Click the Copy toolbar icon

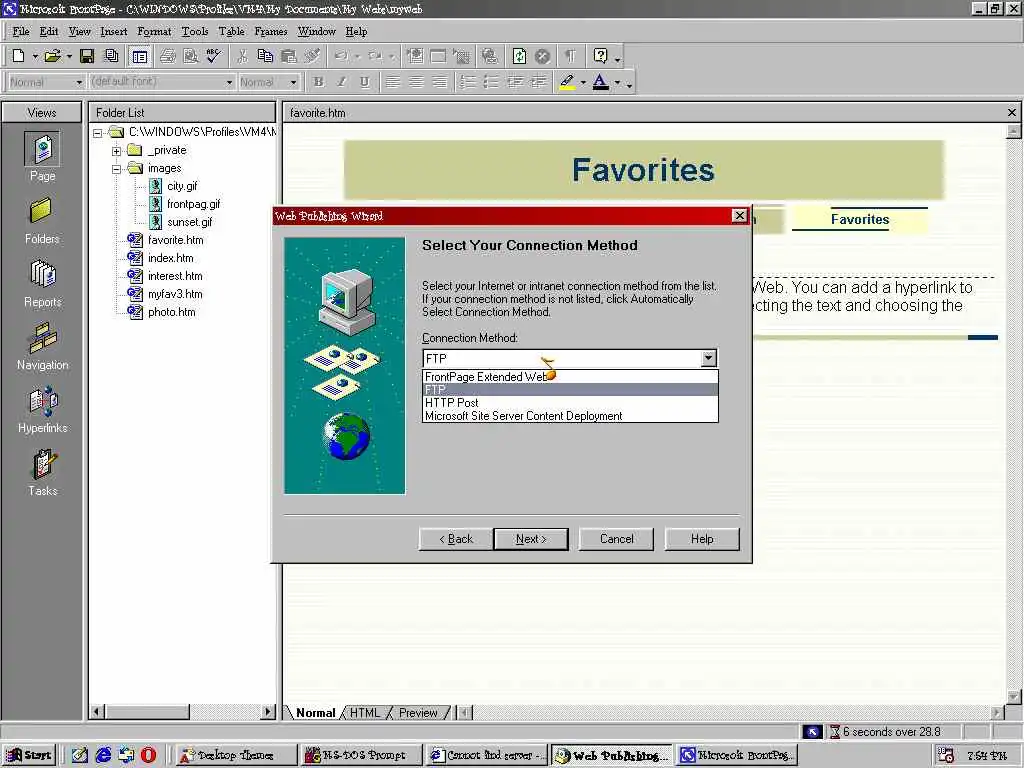[265, 56]
